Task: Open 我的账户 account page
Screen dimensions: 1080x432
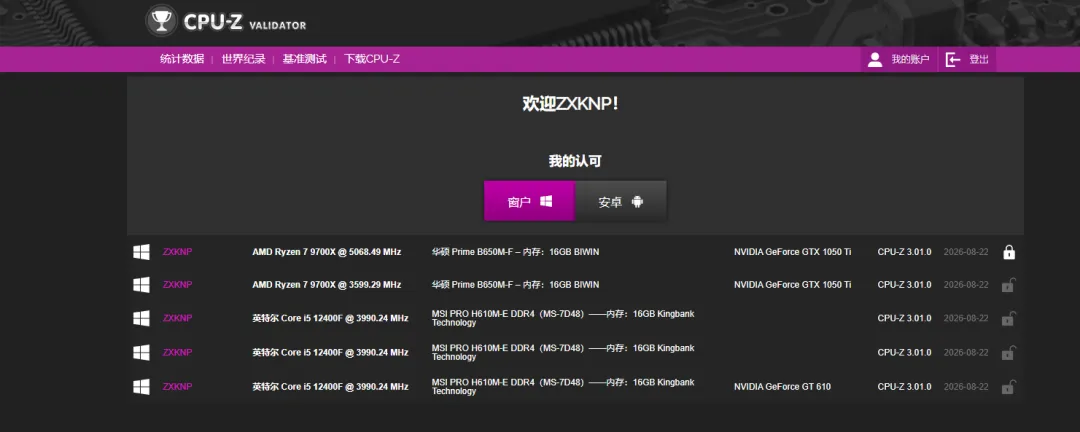Action: click(x=898, y=59)
